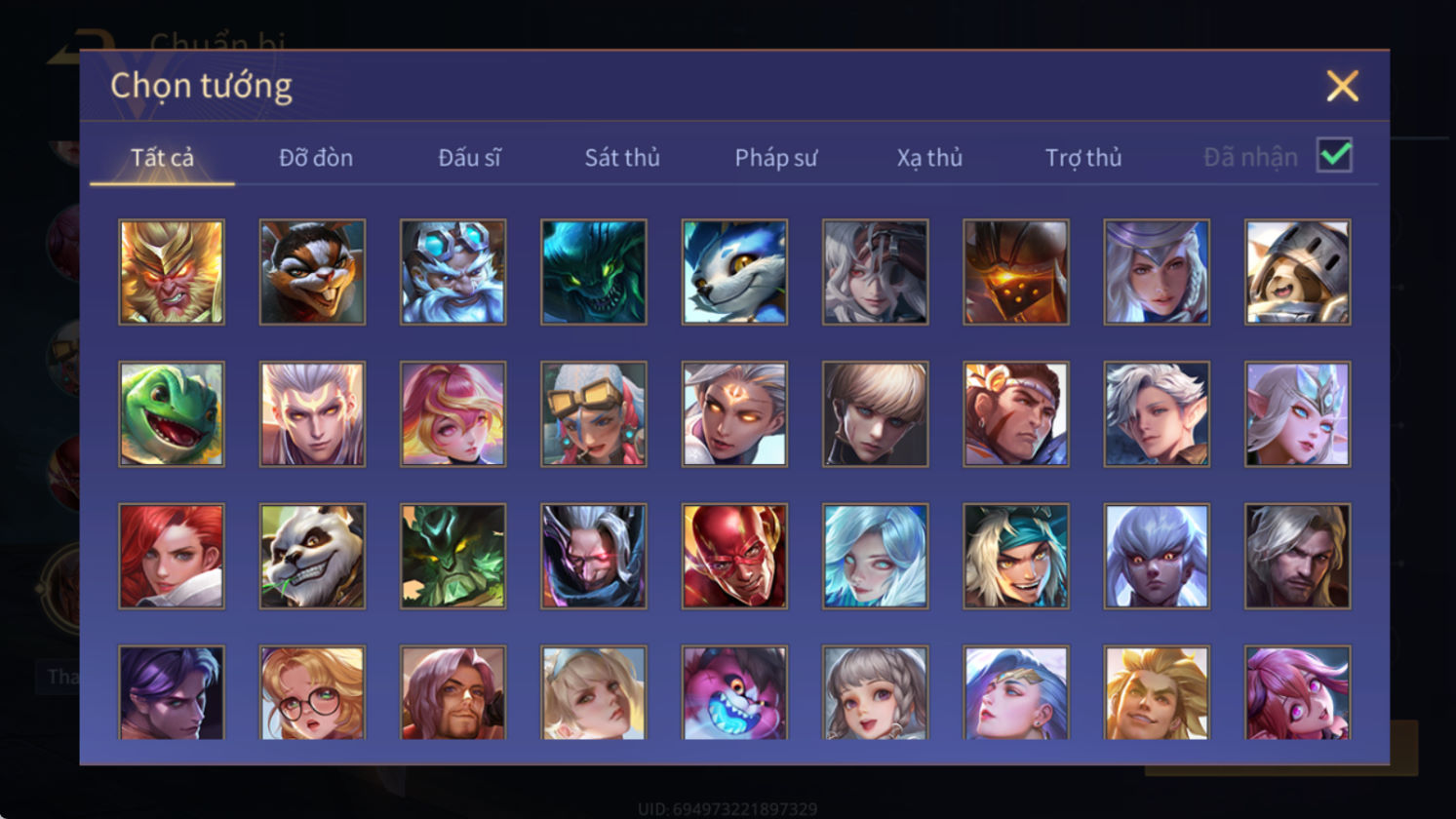The width and height of the screenshot is (1456, 819).
Task: Show the Pháp sư hero list
Action: click(776, 157)
